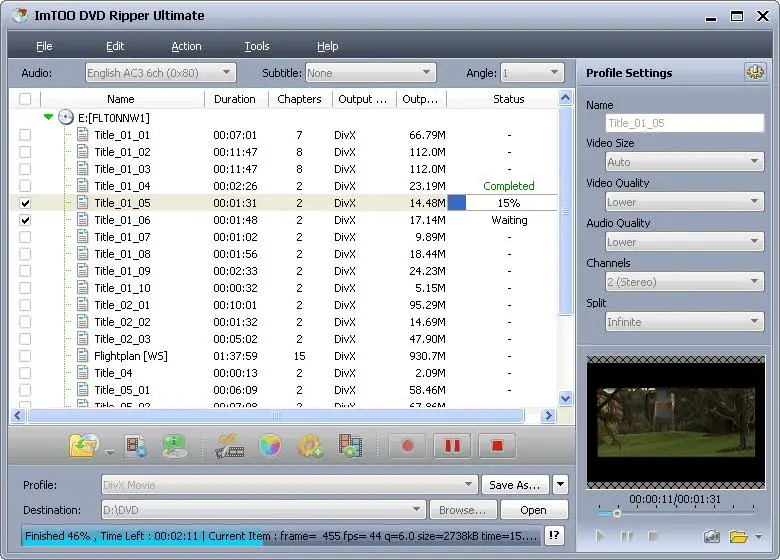Click the red record start ripping button
The width and height of the screenshot is (780, 560).
[407, 446]
